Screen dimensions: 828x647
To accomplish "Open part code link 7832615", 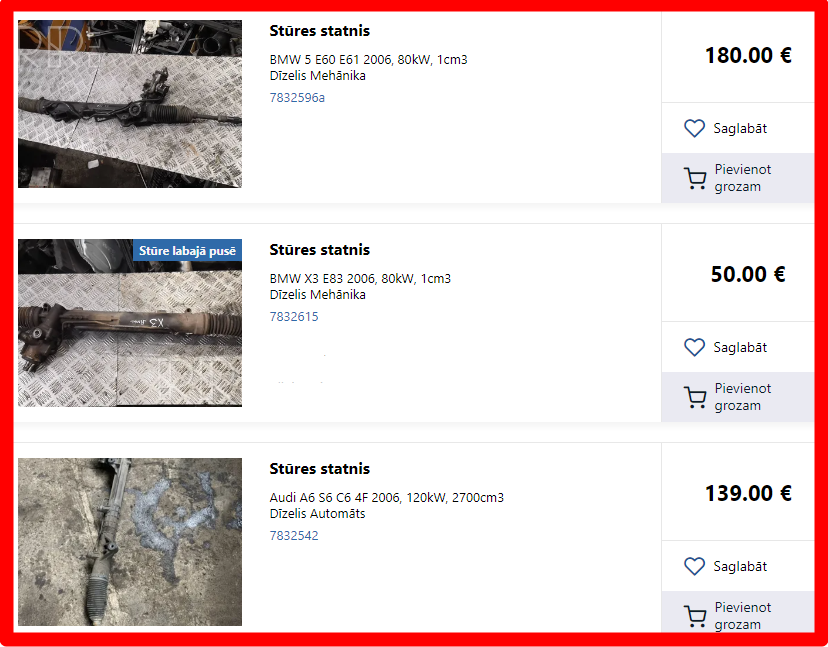I will [x=294, y=317].
